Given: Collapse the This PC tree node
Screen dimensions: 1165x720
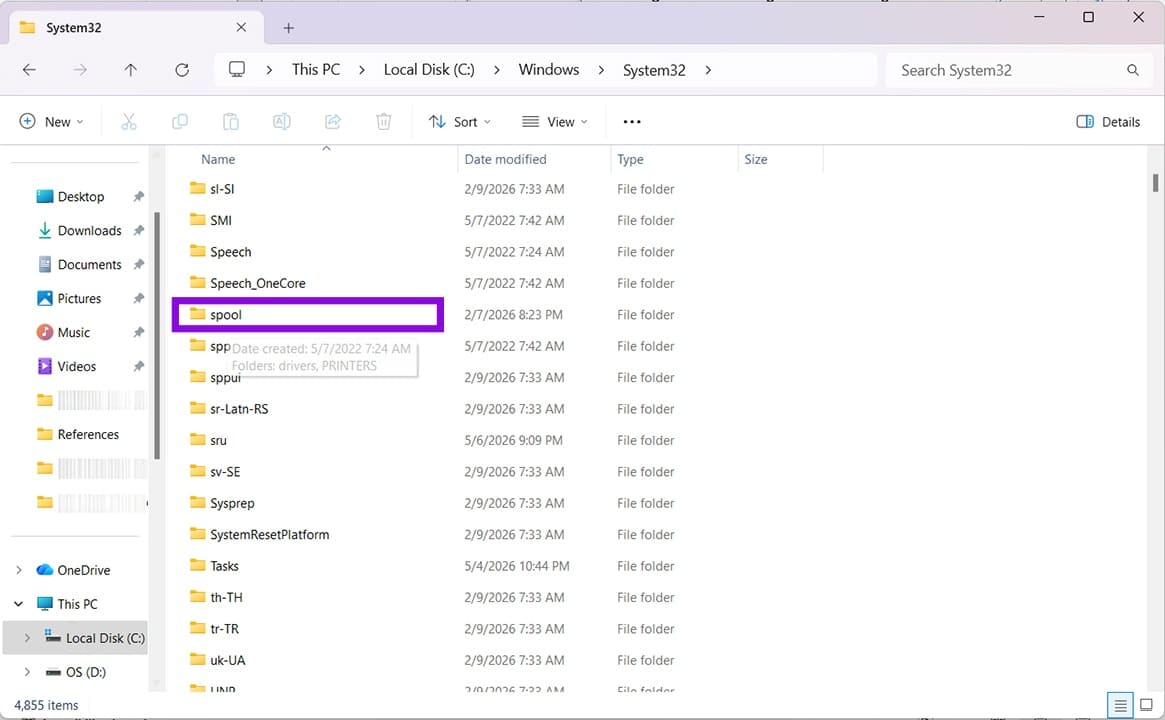Looking at the screenshot, I should point(19,604).
